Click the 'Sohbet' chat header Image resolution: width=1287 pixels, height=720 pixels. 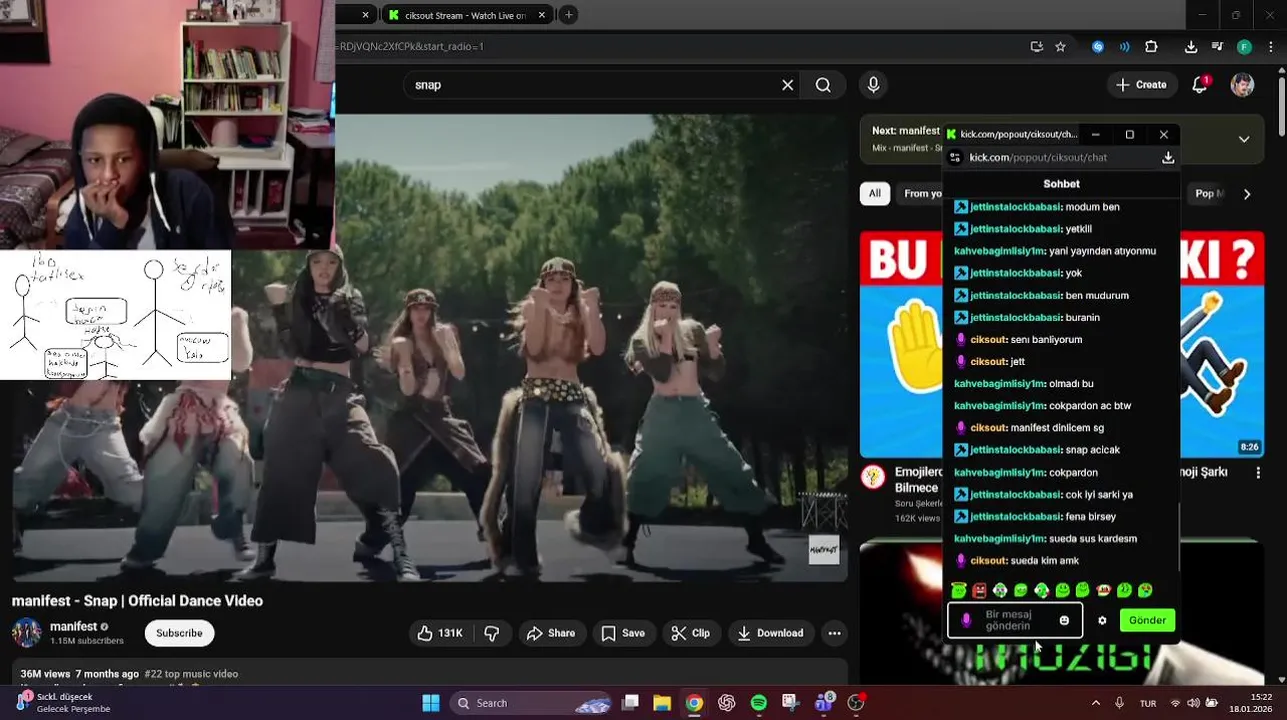1061,184
